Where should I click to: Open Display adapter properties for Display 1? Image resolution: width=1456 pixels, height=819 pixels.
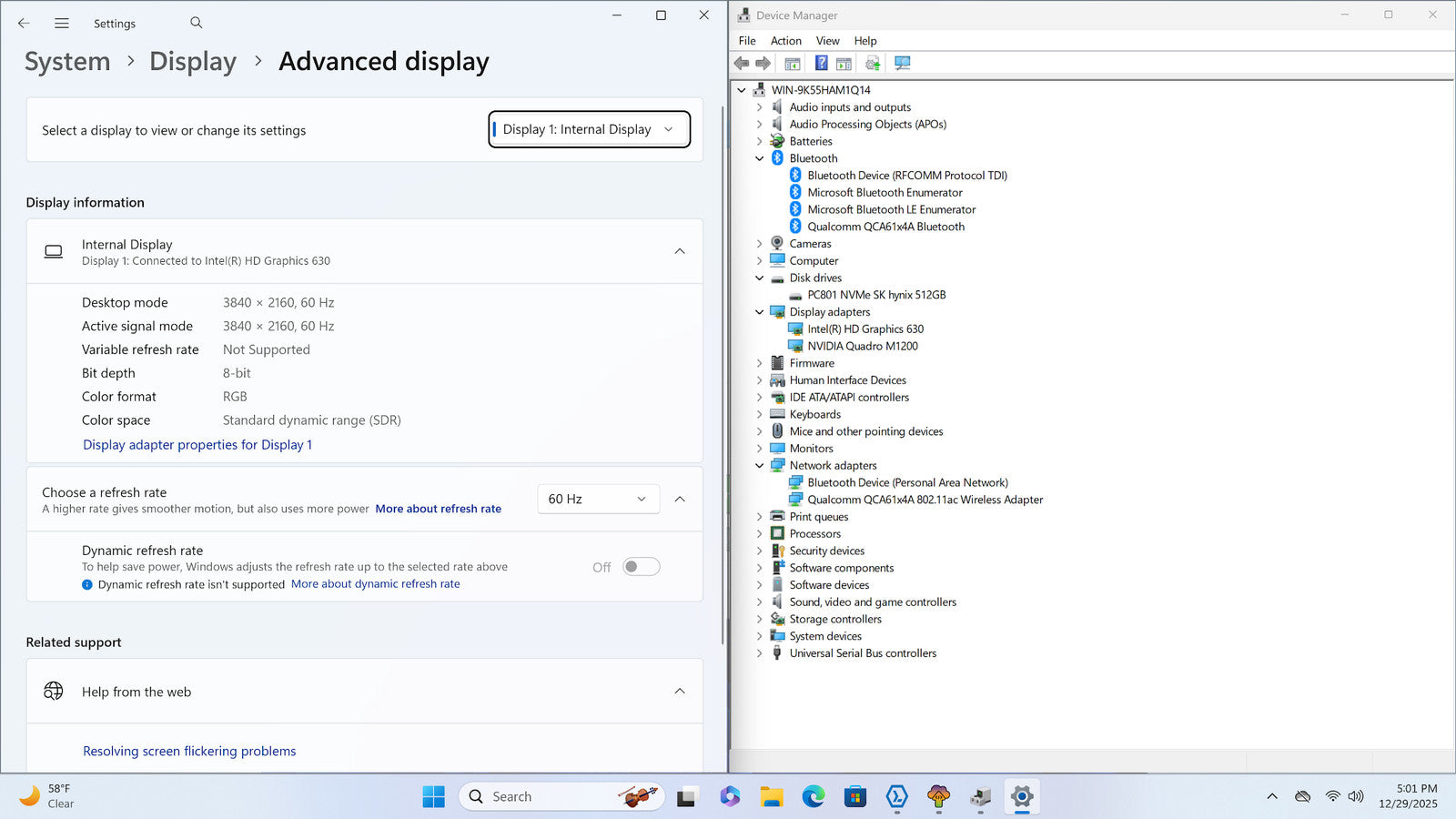197,445
